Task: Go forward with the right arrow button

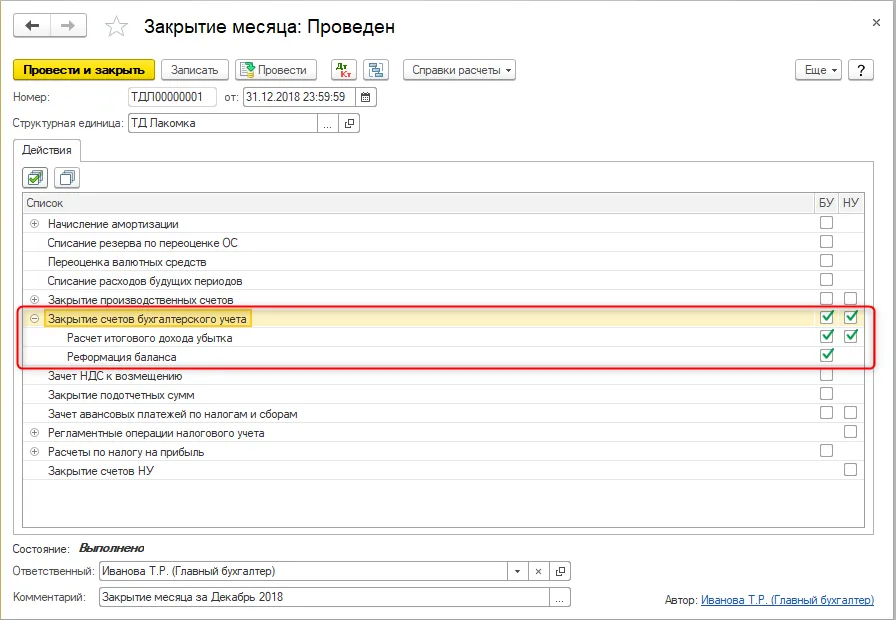Action: pyautogui.click(x=69, y=26)
